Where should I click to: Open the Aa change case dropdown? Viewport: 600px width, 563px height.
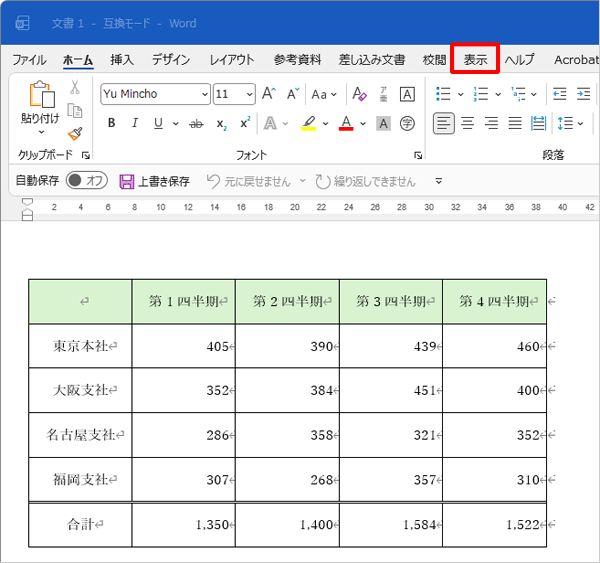tap(324, 94)
